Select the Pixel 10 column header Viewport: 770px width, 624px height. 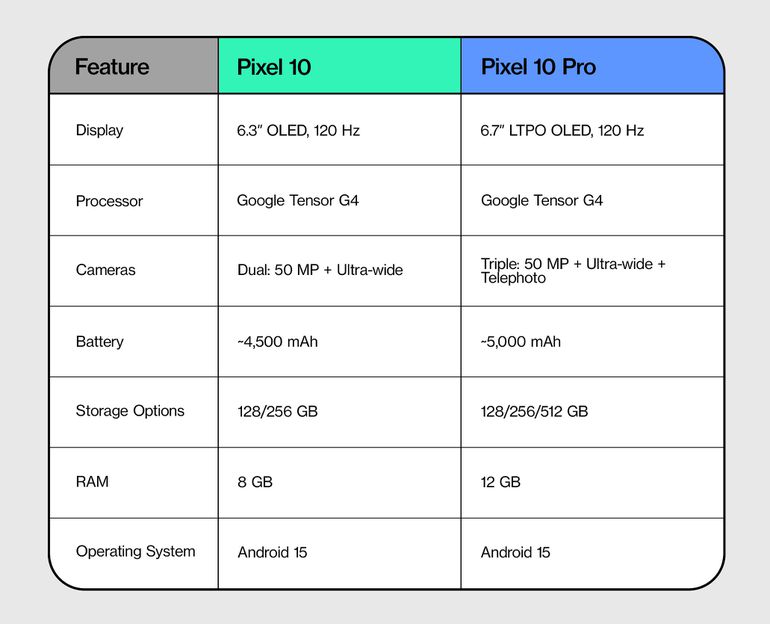click(x=274, y=67)
